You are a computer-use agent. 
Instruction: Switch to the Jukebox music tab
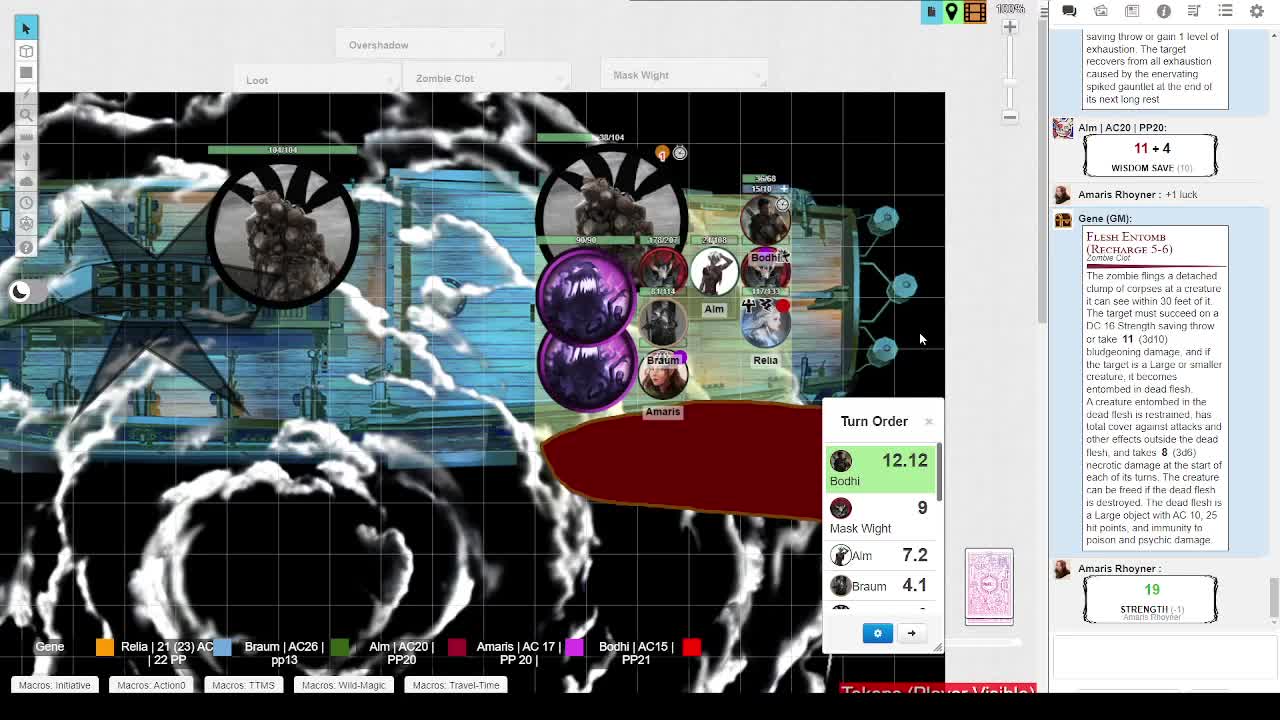click(x=1194, y=11)
